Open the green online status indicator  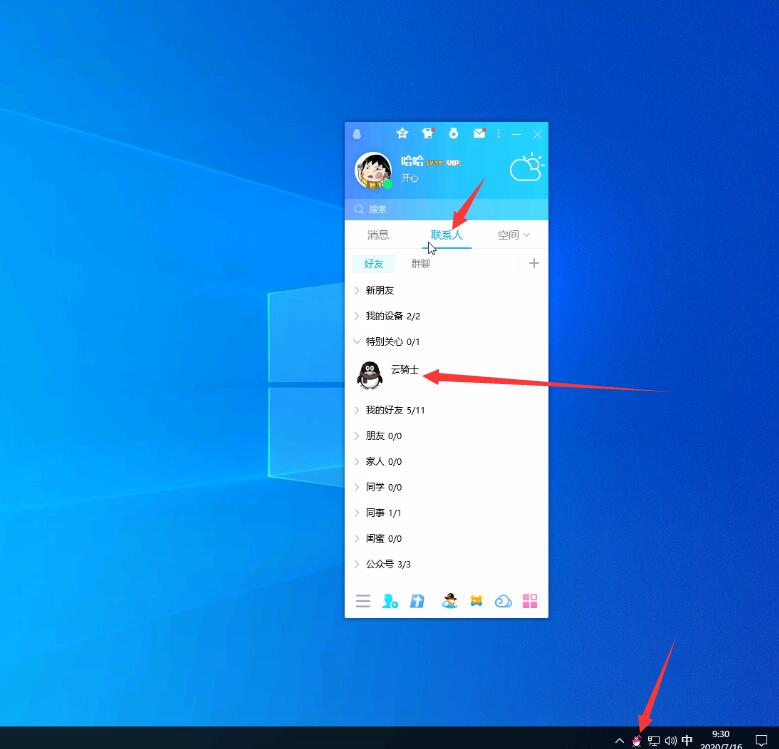388,184
